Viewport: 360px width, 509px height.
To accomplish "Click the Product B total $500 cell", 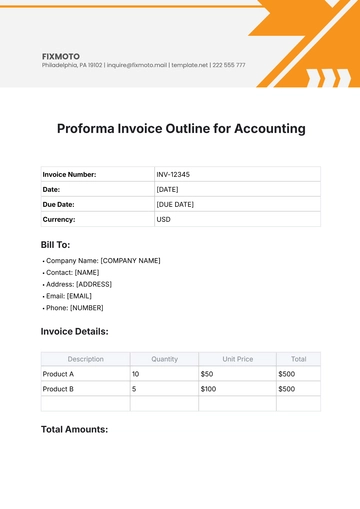I will coord(299,389).
